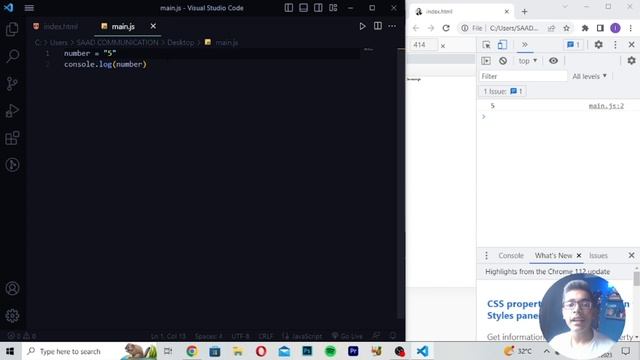Toggle secondary side bar layout icon

point(318,8)
